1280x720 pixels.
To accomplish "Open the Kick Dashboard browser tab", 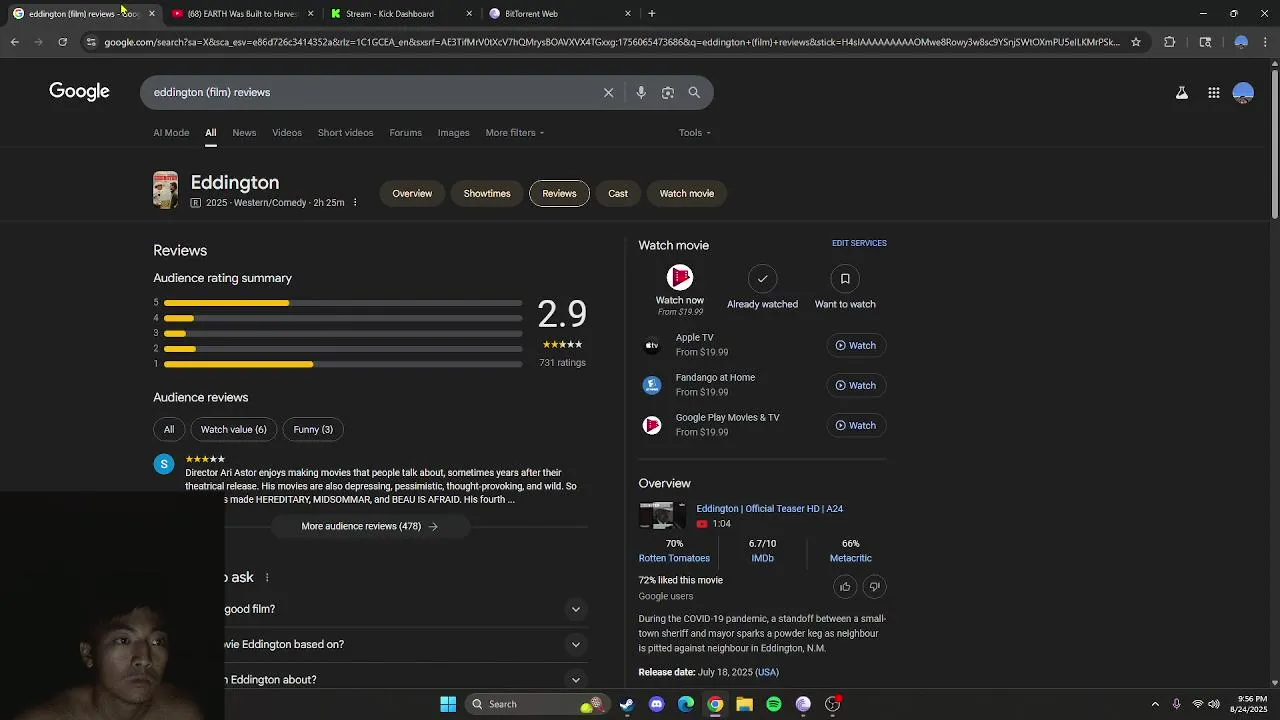I will coord(400,14).
